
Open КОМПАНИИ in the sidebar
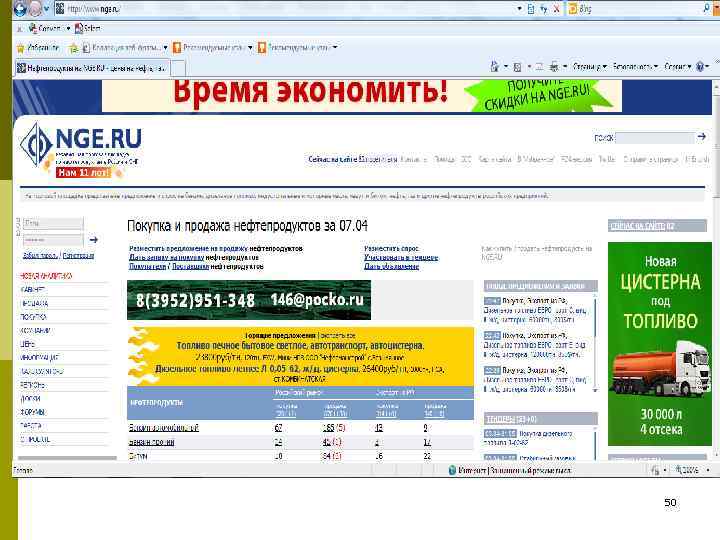(x=35, y=330)
